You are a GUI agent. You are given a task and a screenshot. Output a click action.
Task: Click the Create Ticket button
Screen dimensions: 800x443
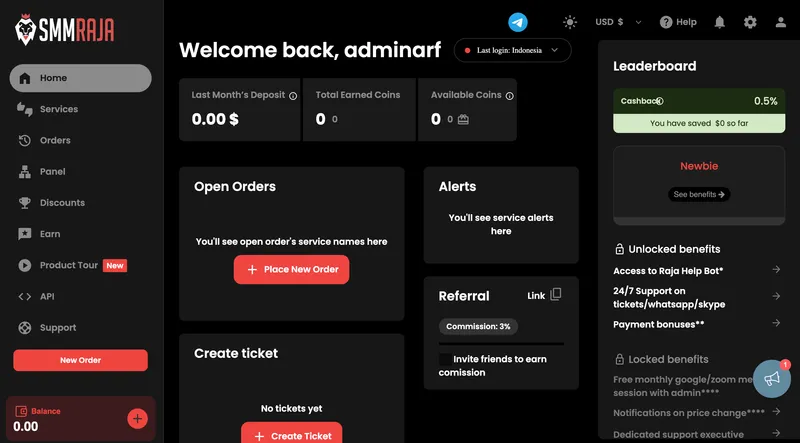point(291,434)
